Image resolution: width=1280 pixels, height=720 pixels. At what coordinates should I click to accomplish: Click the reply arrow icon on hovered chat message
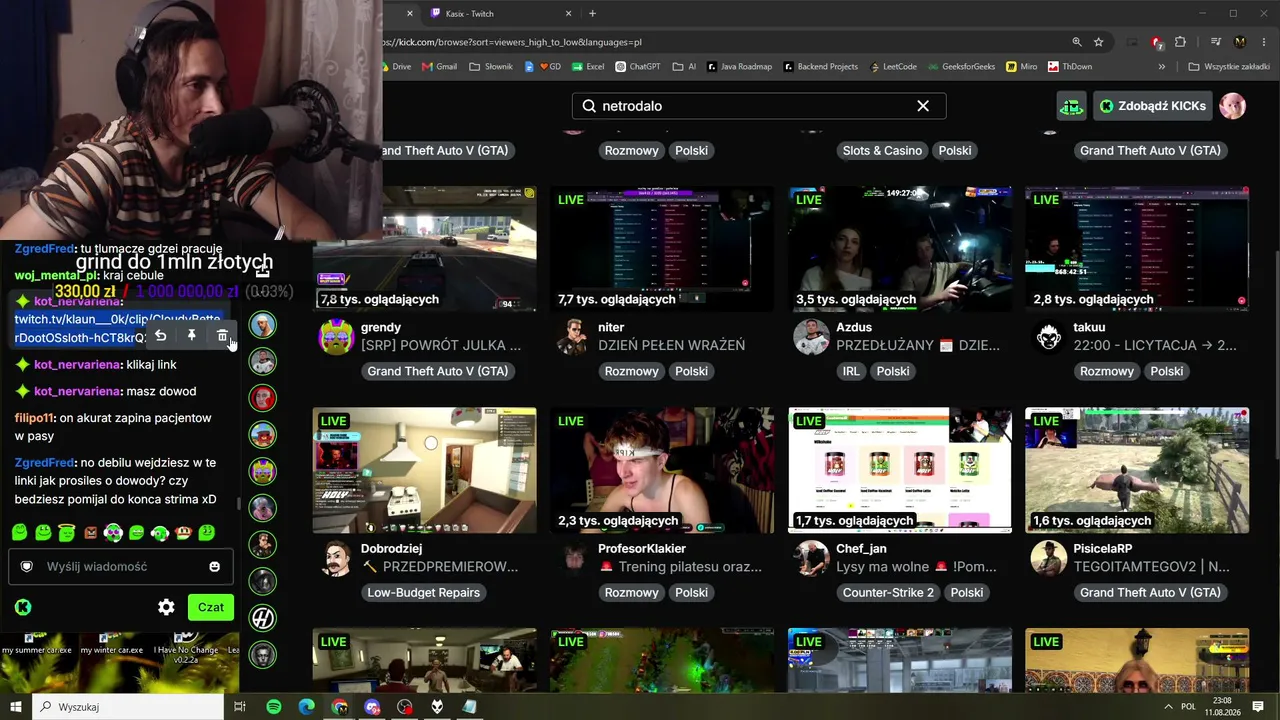(x=161, y=336)
